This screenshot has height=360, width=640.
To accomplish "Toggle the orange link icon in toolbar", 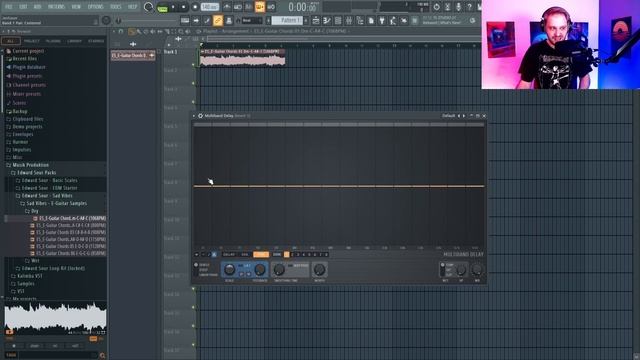I will click(218, 20).
